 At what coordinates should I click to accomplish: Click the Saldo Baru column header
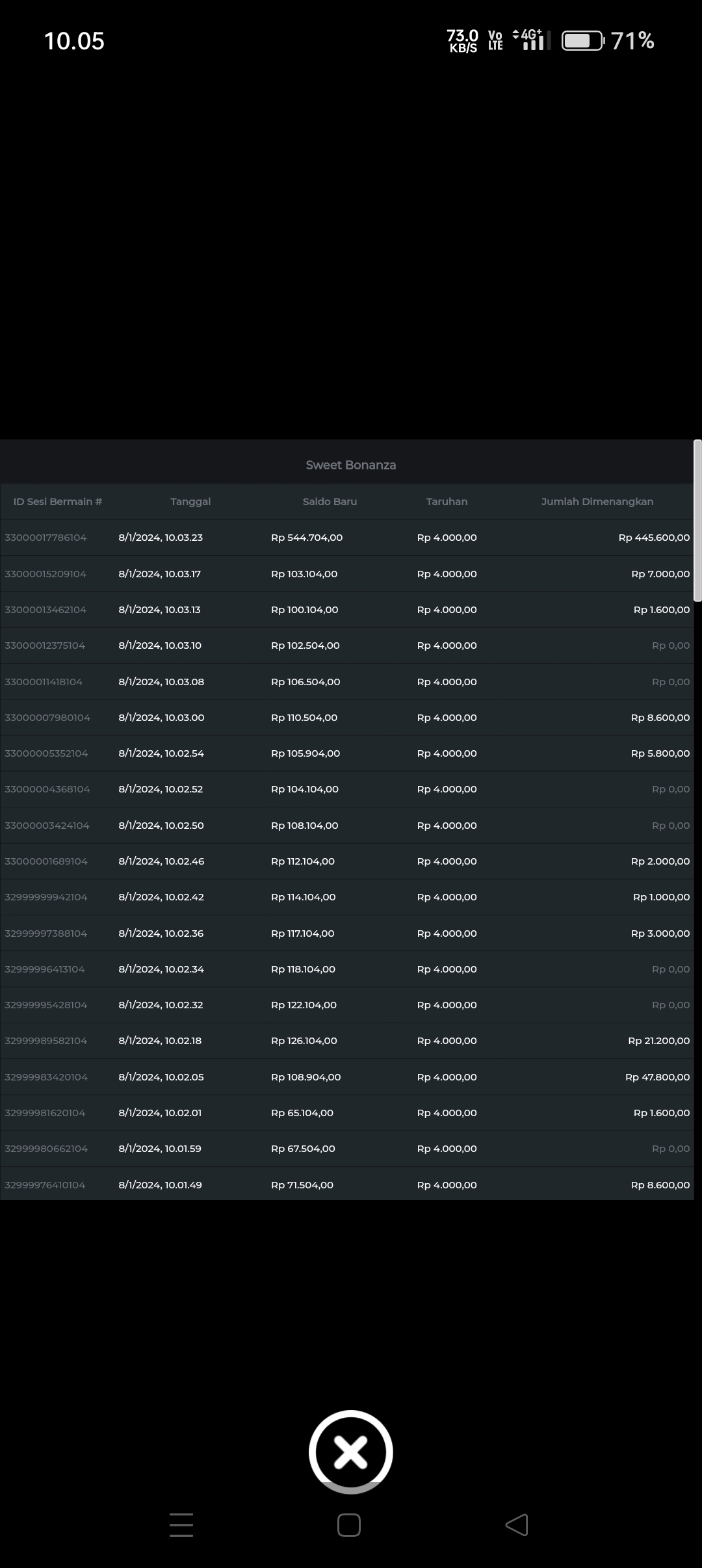click(x=330, y=501)
